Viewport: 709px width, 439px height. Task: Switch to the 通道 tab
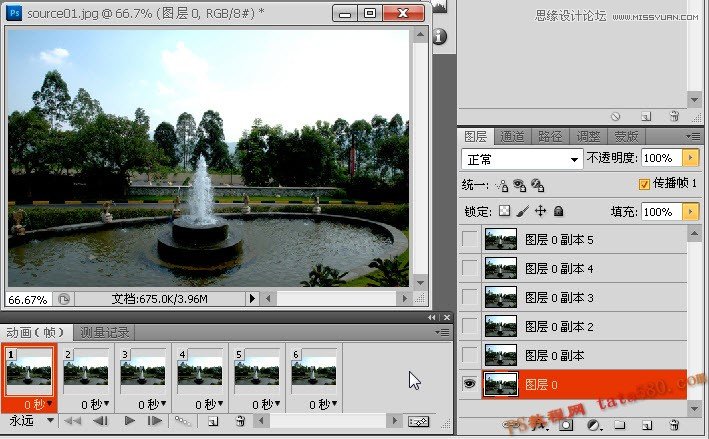[512, 136]
